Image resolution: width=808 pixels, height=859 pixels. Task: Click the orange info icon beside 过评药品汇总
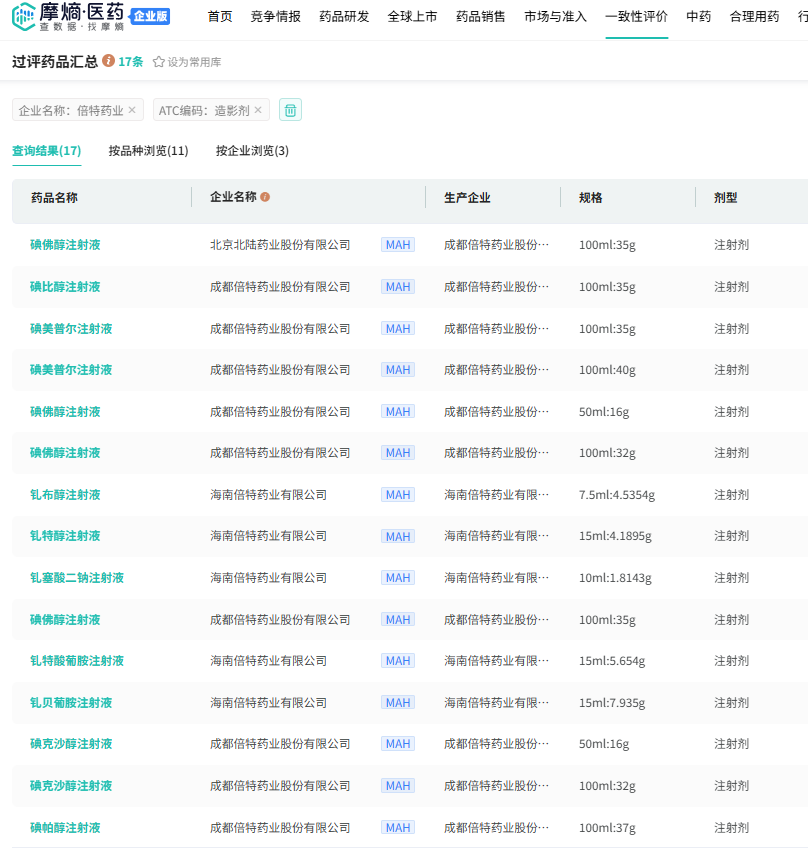click(x=108, y=61)
